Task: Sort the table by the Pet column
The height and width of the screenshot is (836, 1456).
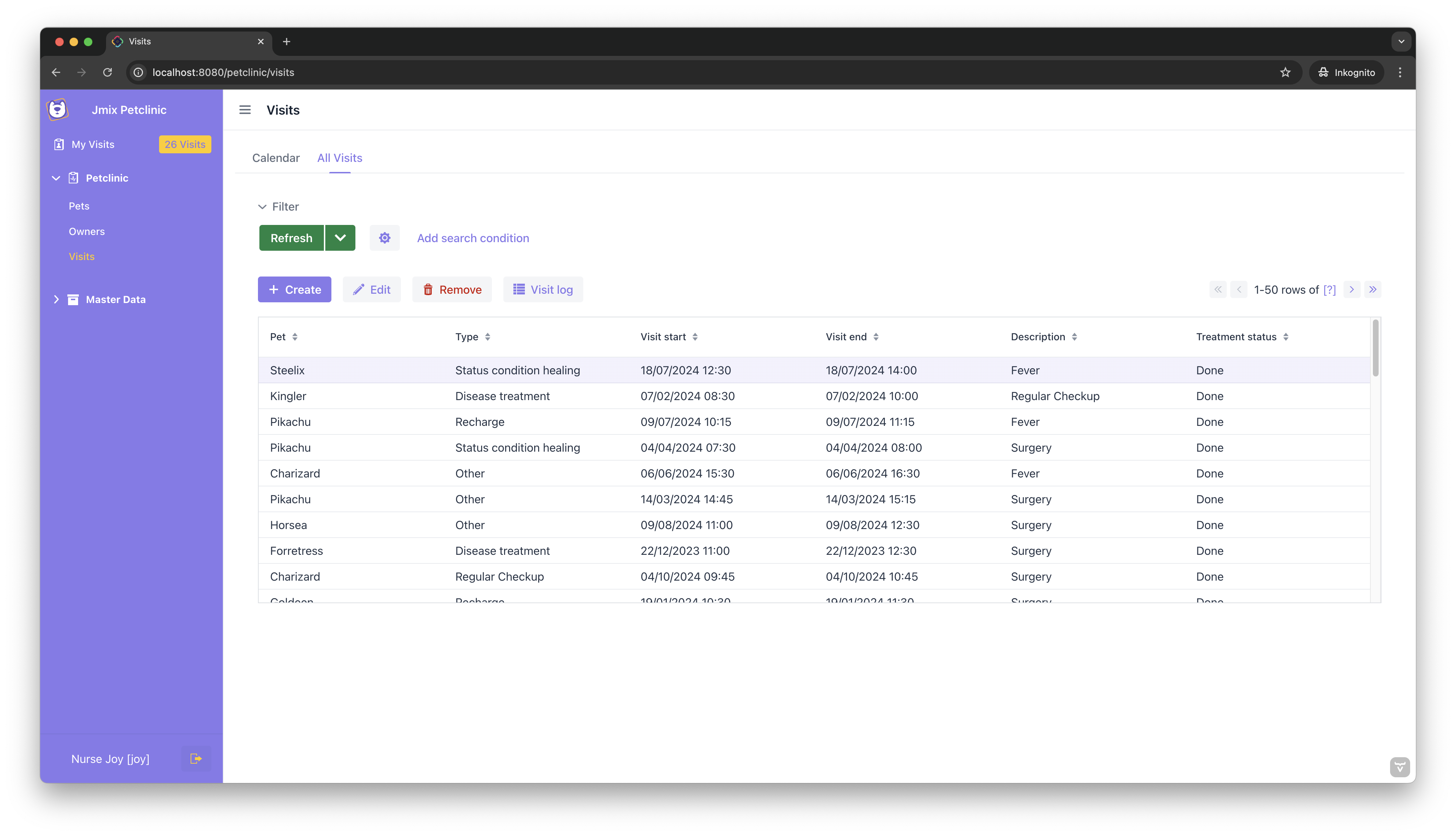Action: (294, 337)
